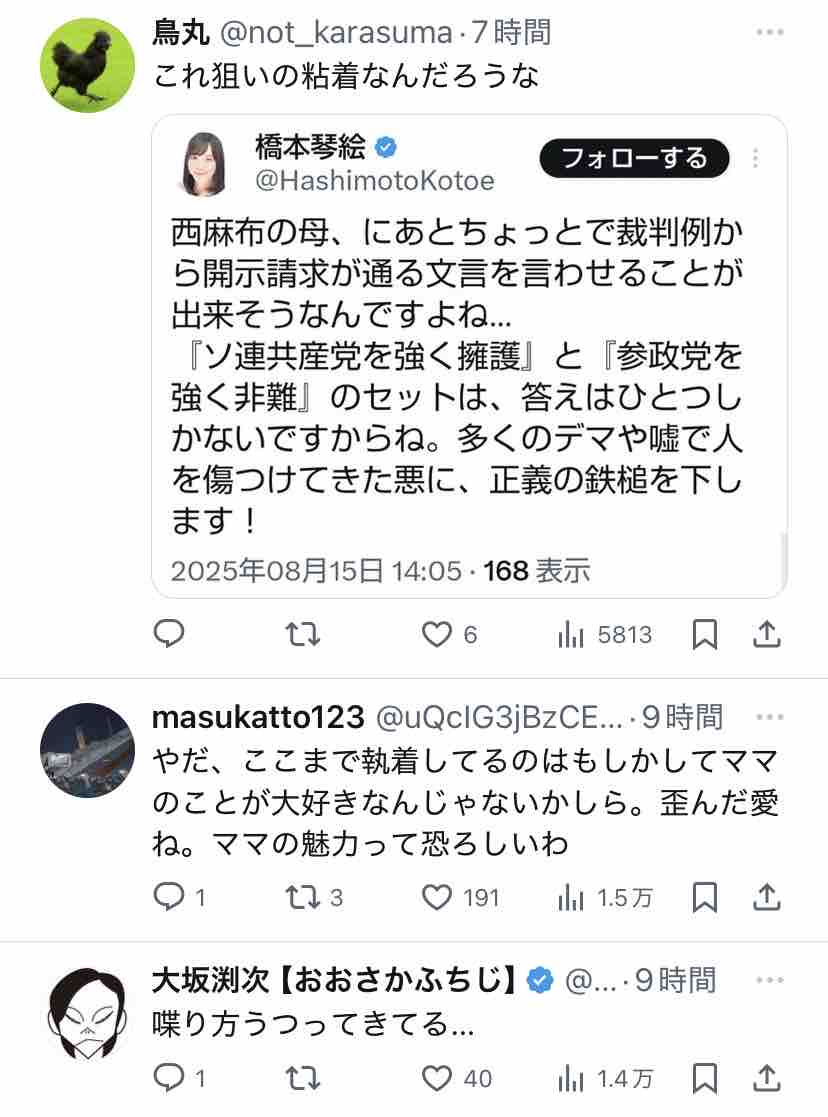This screenshot has width=828, height=1117.
Task: View analytics showing 5813 views
Action: point(604,634)
